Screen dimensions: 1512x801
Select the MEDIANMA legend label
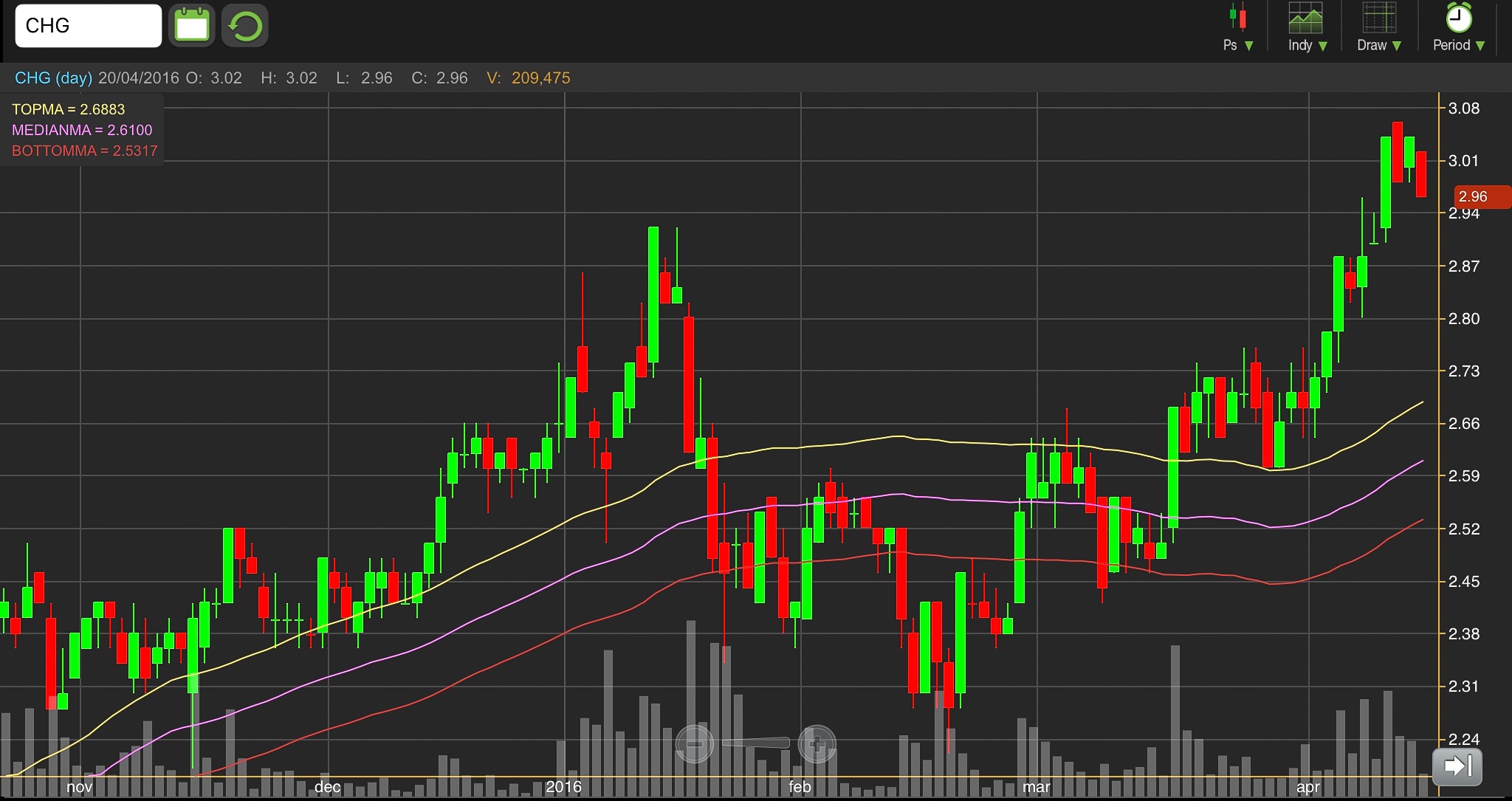coord(82,130)
